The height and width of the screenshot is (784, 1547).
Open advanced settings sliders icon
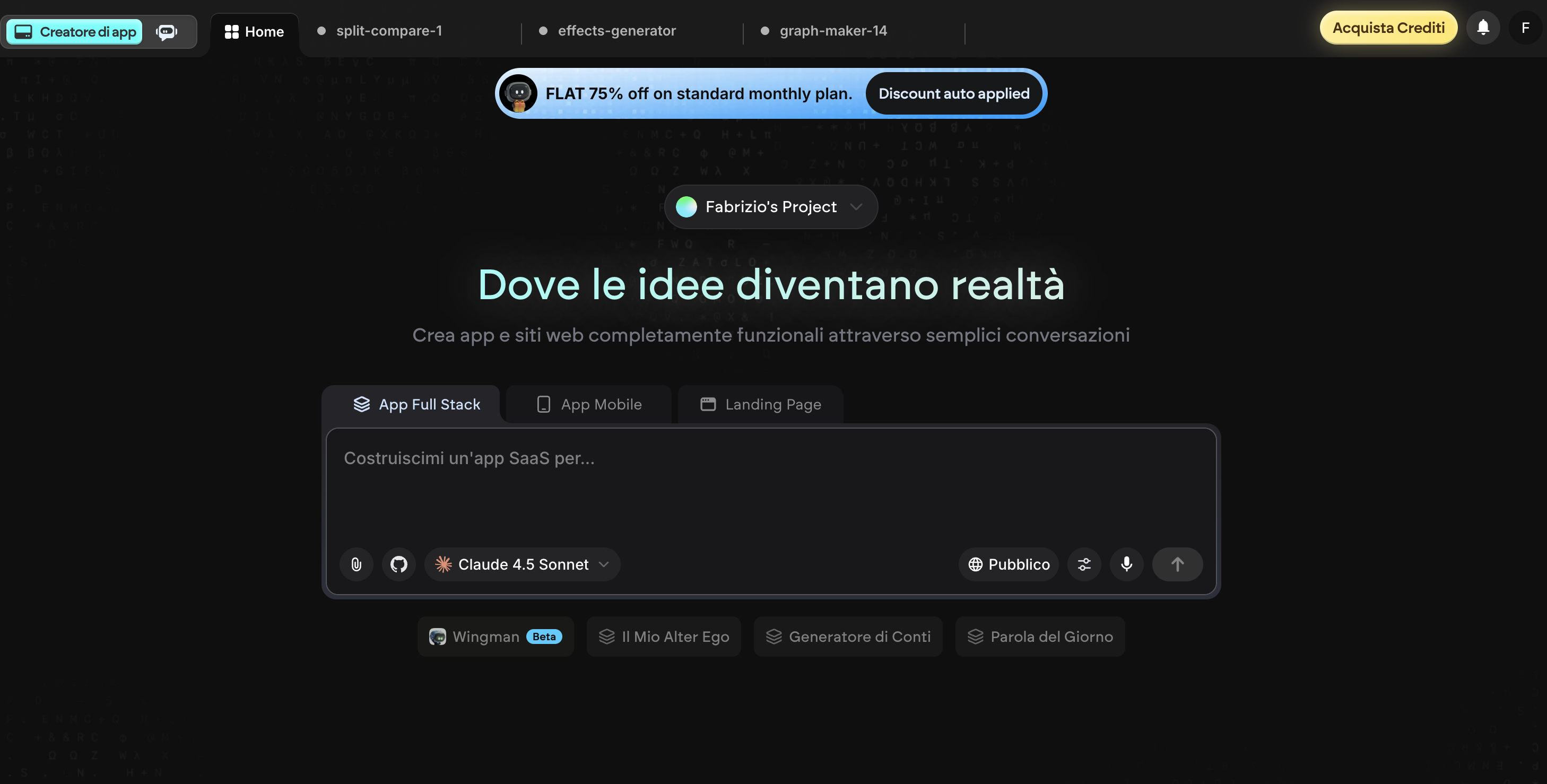(1084, 564)
